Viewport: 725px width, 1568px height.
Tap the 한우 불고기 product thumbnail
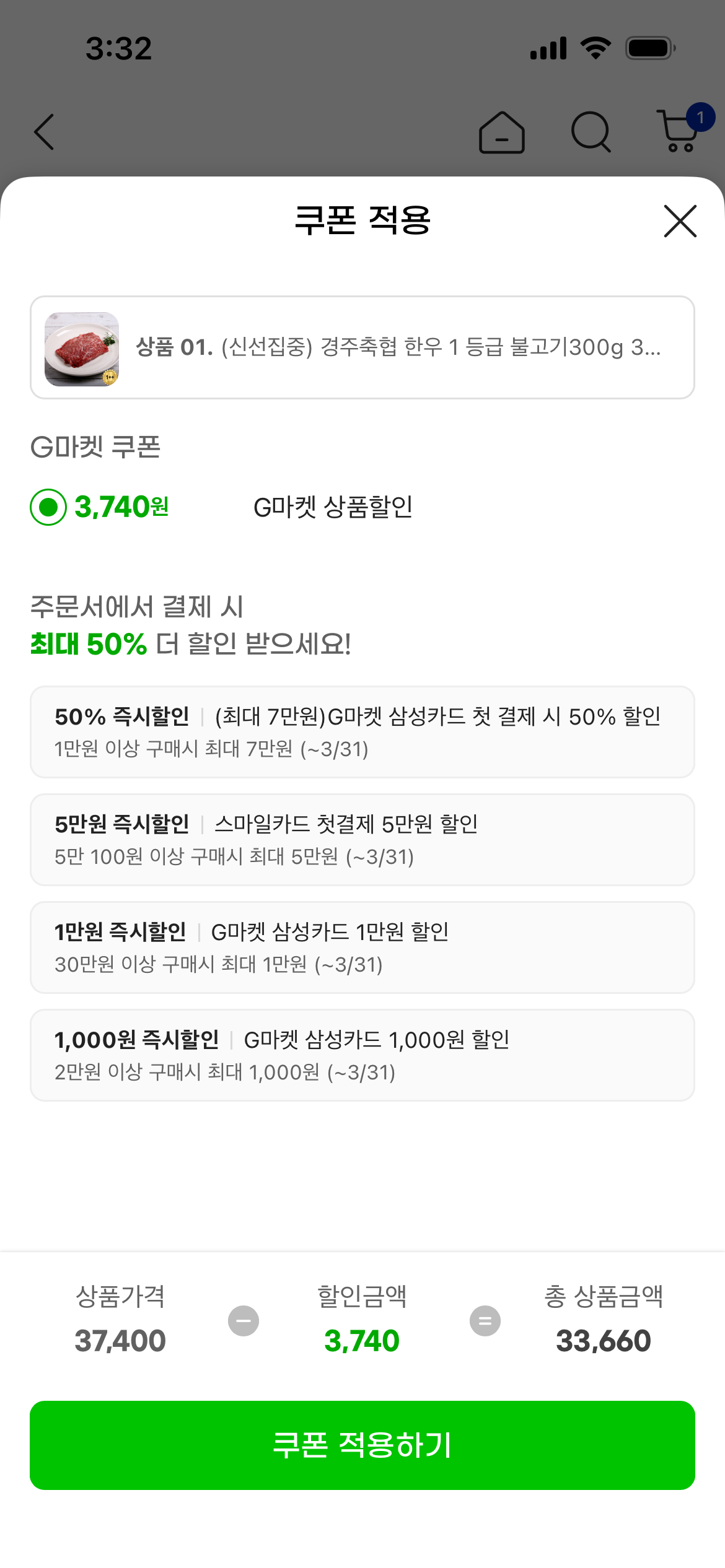pos(82,349)
